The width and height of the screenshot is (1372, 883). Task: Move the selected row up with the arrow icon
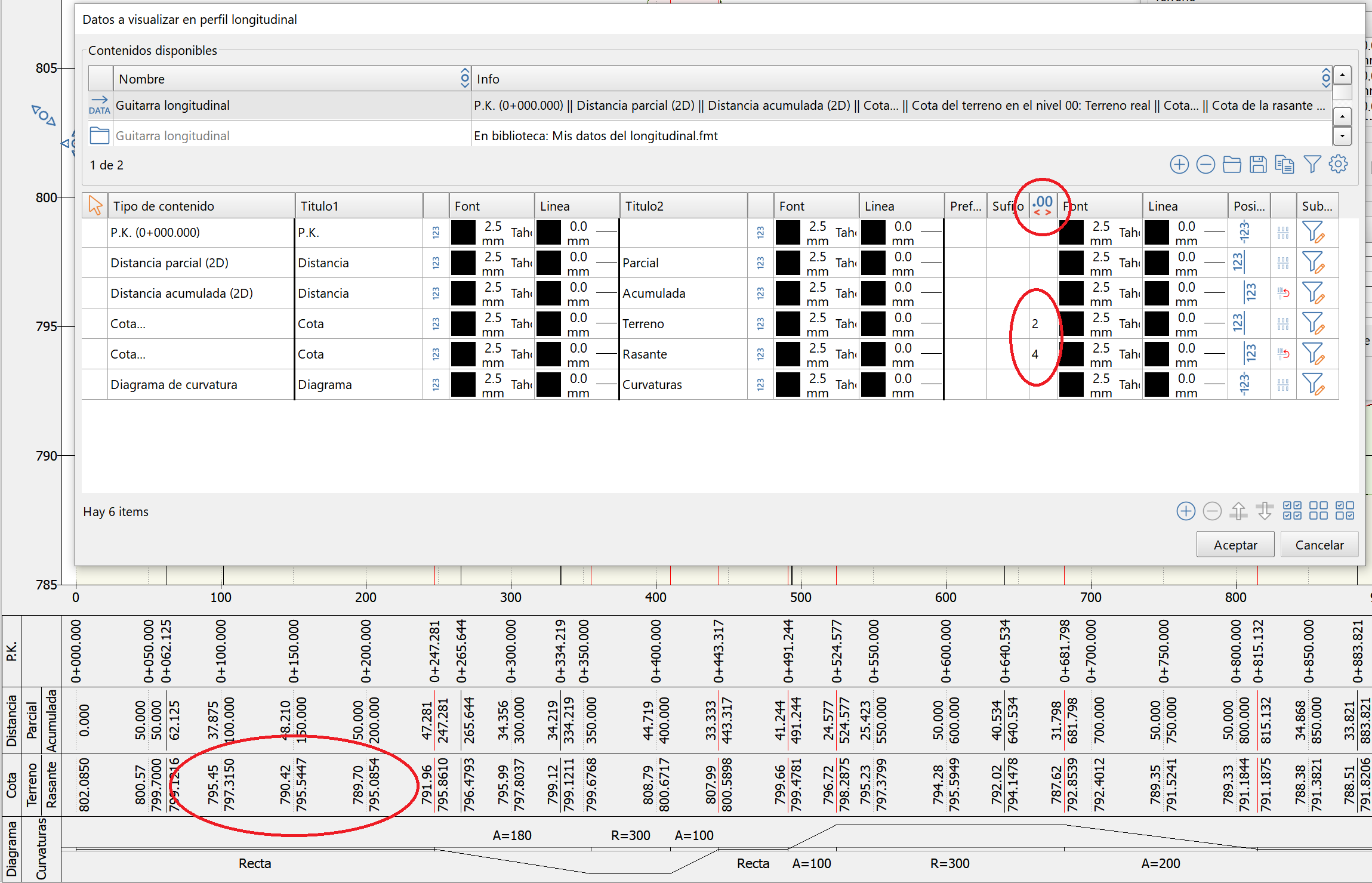pyautogui.click(x=1239, y=511)
